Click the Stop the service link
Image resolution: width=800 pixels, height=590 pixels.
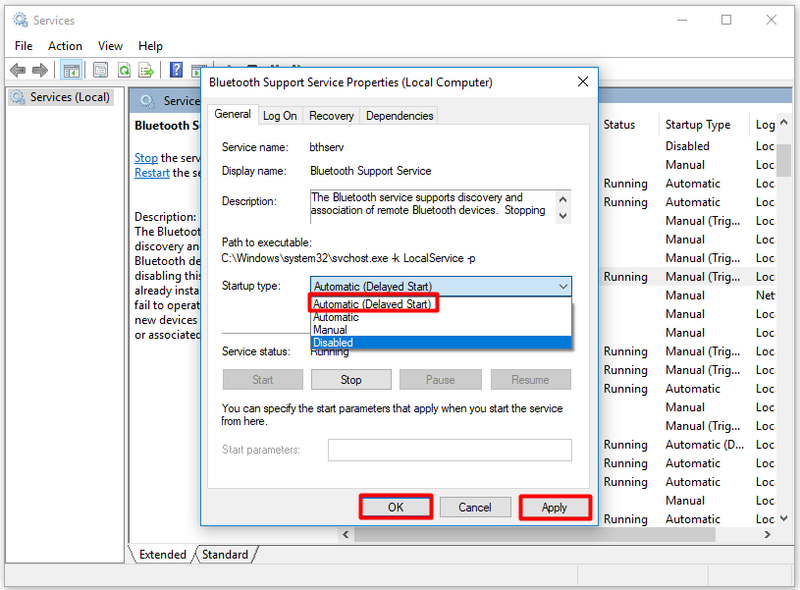pyautogui.click(x=146, y=158)
